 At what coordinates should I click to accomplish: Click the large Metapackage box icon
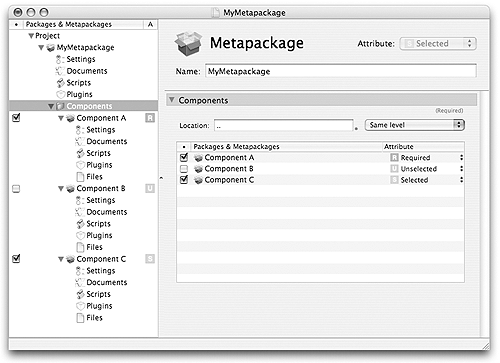coord(188,43)
